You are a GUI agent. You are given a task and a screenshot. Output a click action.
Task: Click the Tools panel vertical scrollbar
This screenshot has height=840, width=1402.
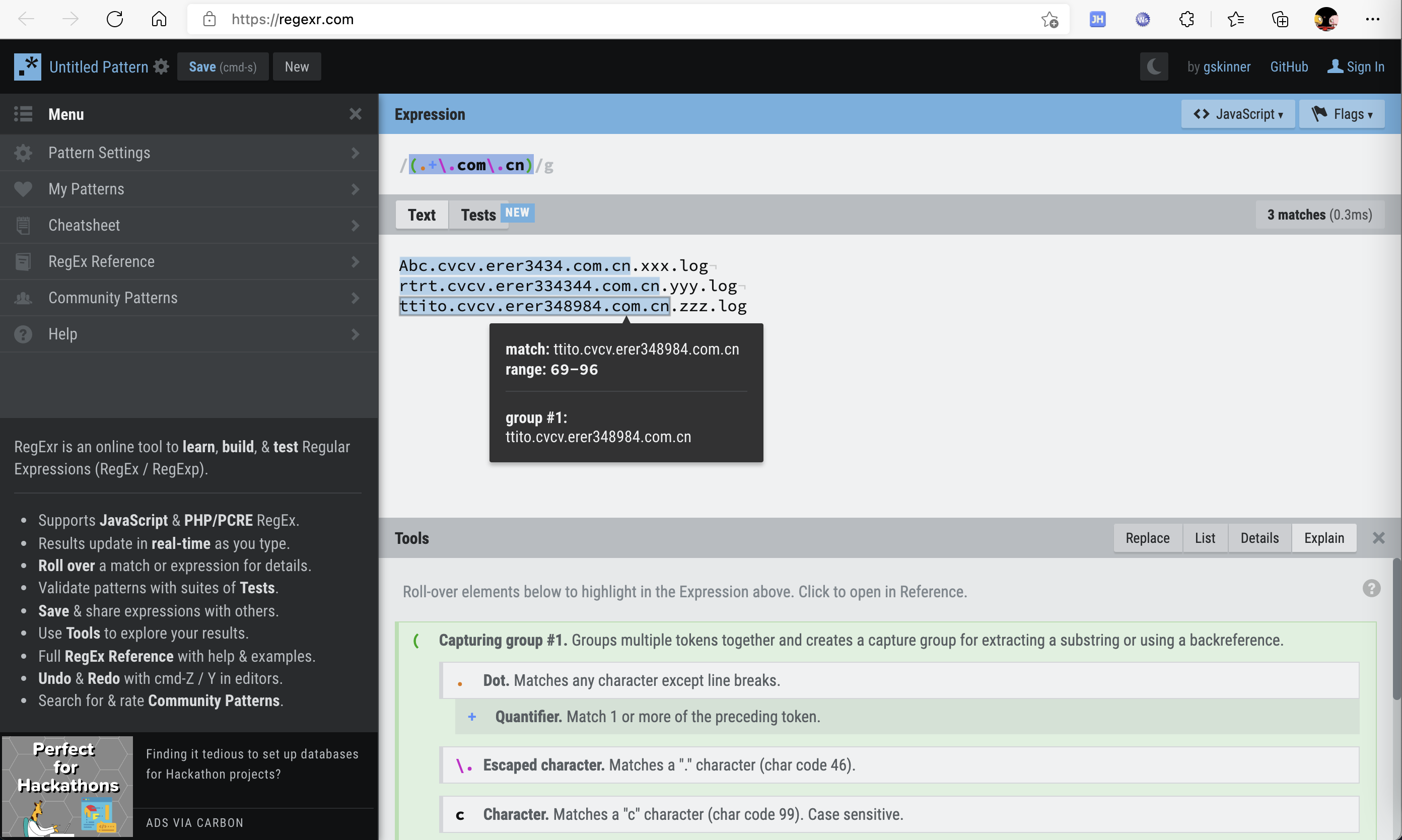point(1396,628)
